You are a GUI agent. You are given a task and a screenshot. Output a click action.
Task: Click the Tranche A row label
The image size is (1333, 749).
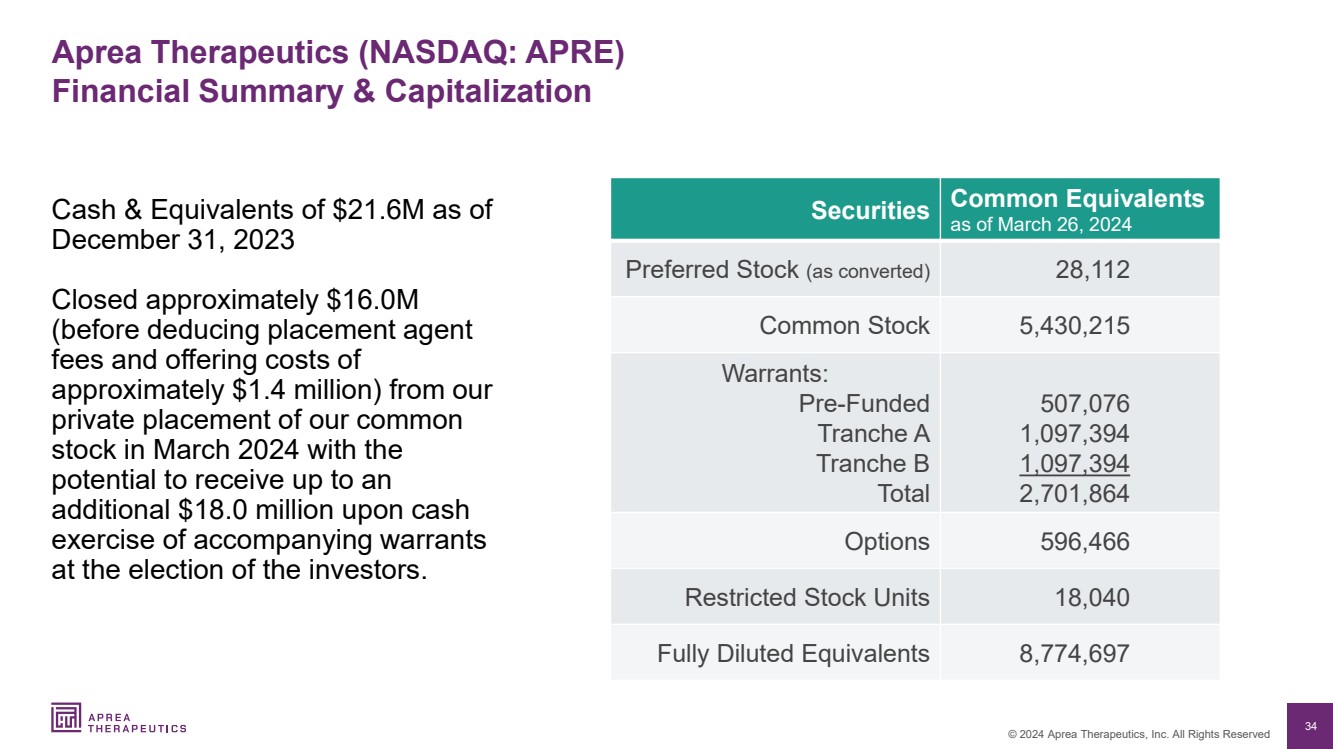pyautogui.click(x=873, y=434)
